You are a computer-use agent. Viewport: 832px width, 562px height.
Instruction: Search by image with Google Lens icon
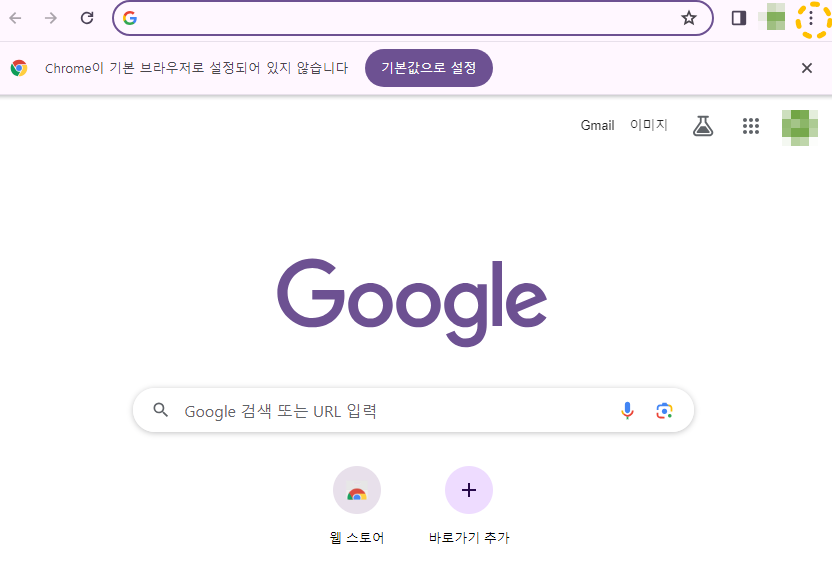[664, 410]
